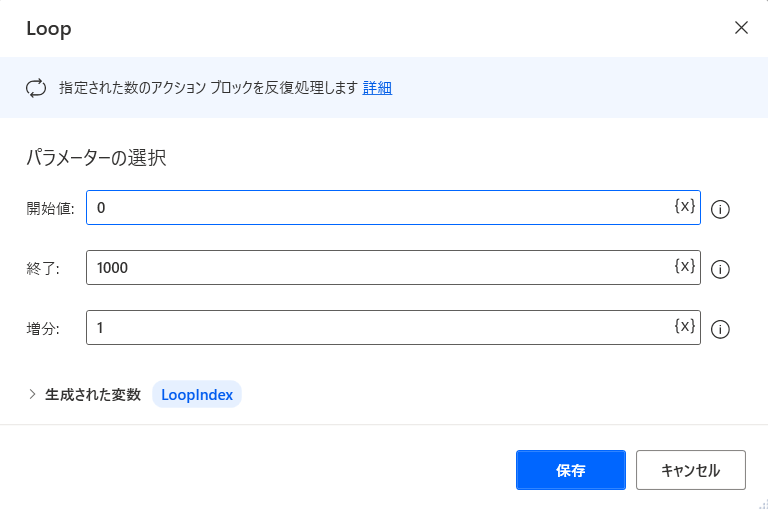Open variable picker for 開始値 field
Viewport: 768px width, 510px height.
[x=684, y=206]
